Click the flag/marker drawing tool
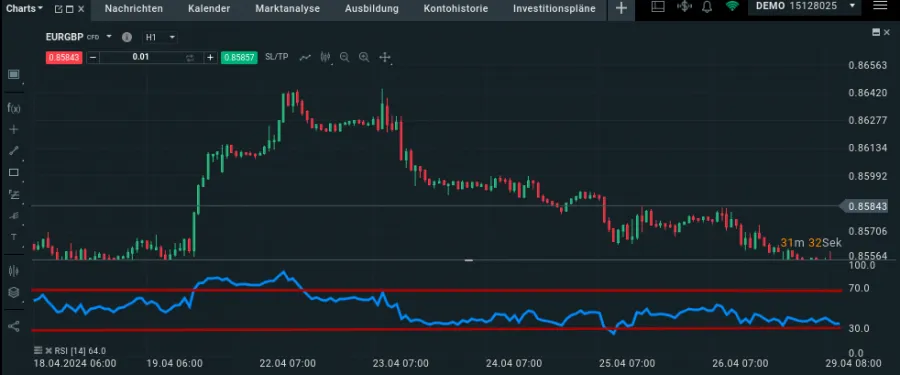This screenshot has height=375, width=900. coord(14,215)
